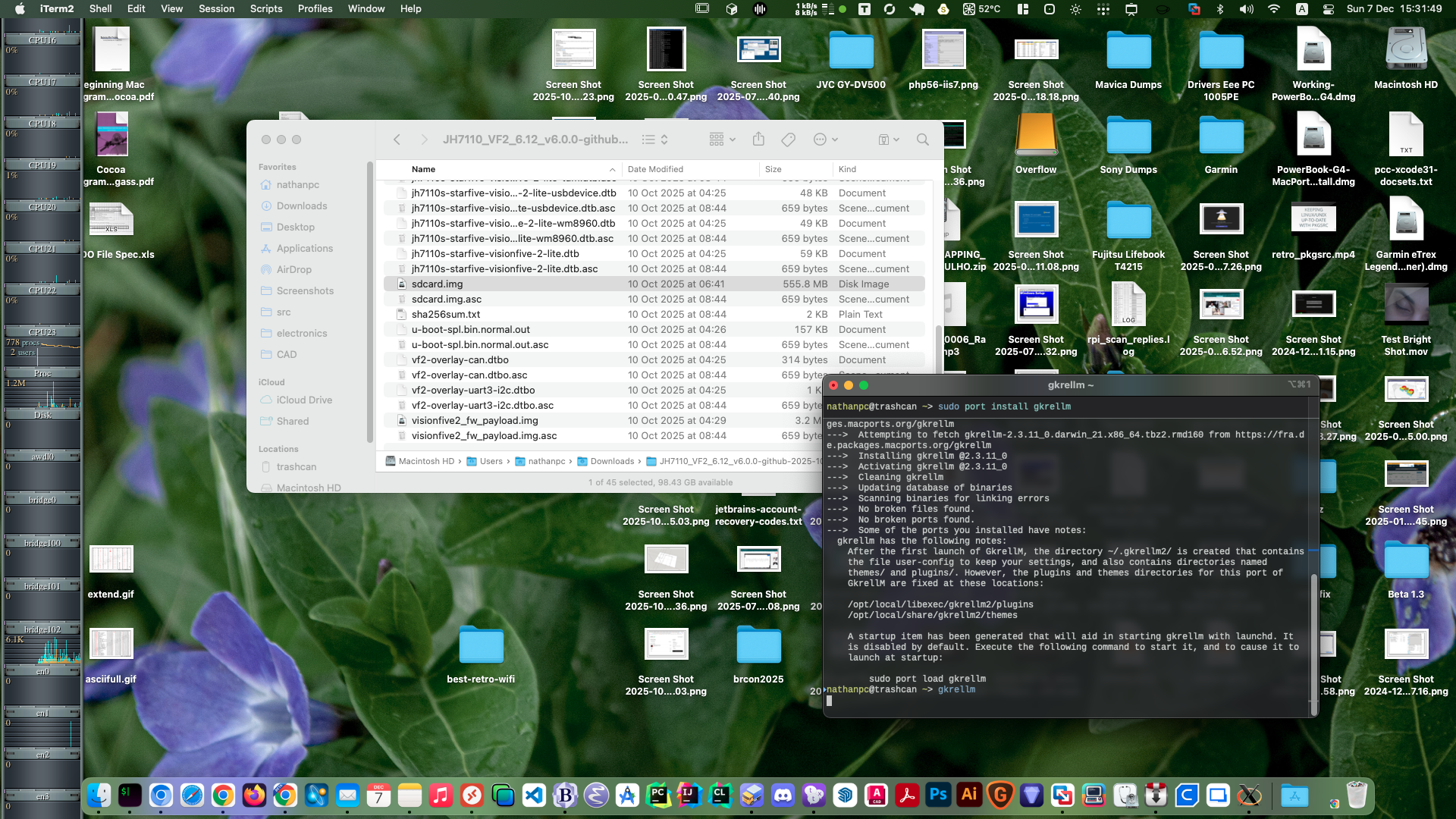The height and width of the screenshot is (819, 1456).
Task: Click the Bluetooth icon in menu bar
Action: (1220, 9)
